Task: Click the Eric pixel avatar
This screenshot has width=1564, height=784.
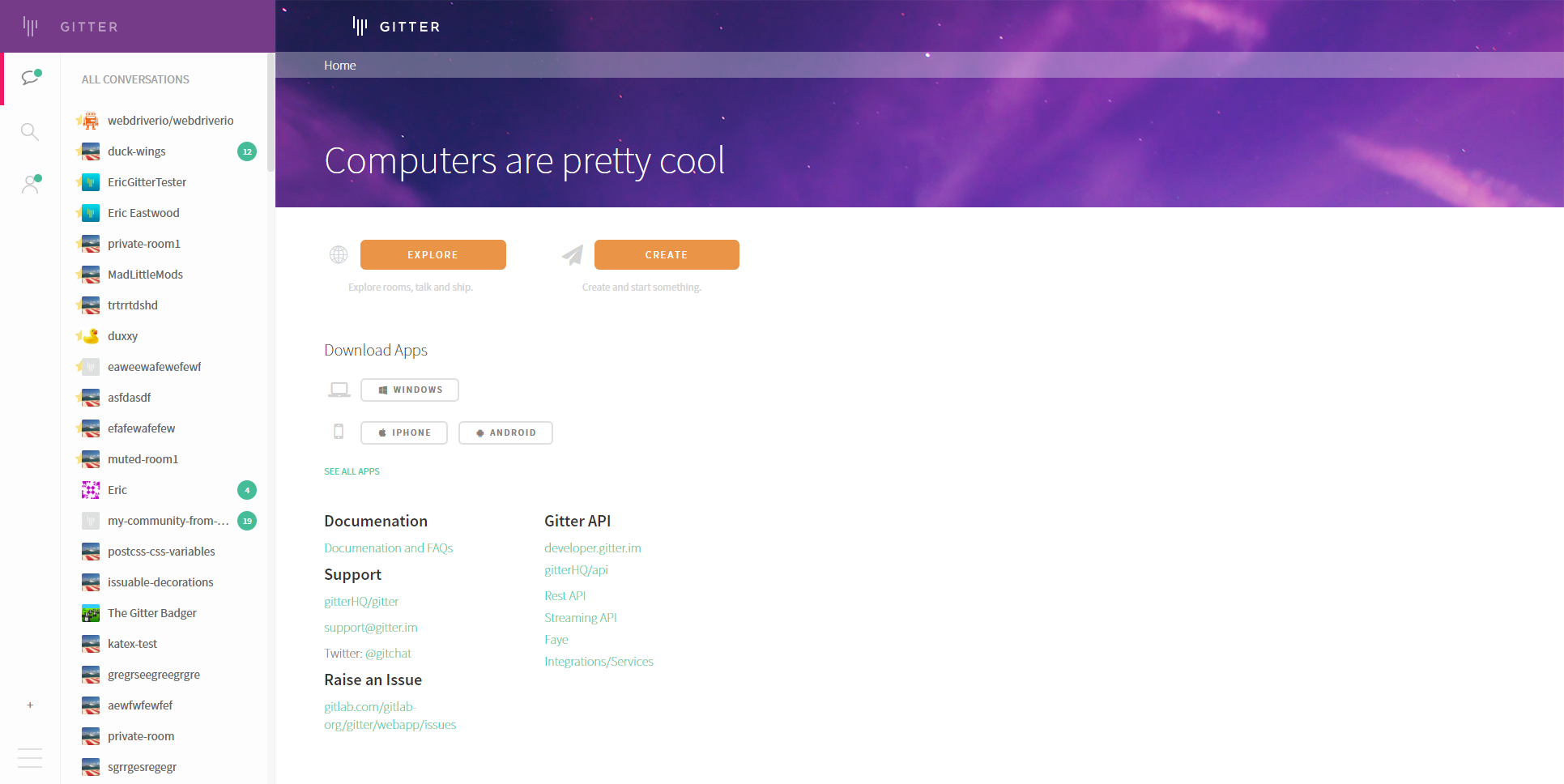Action: coord(91,490)
